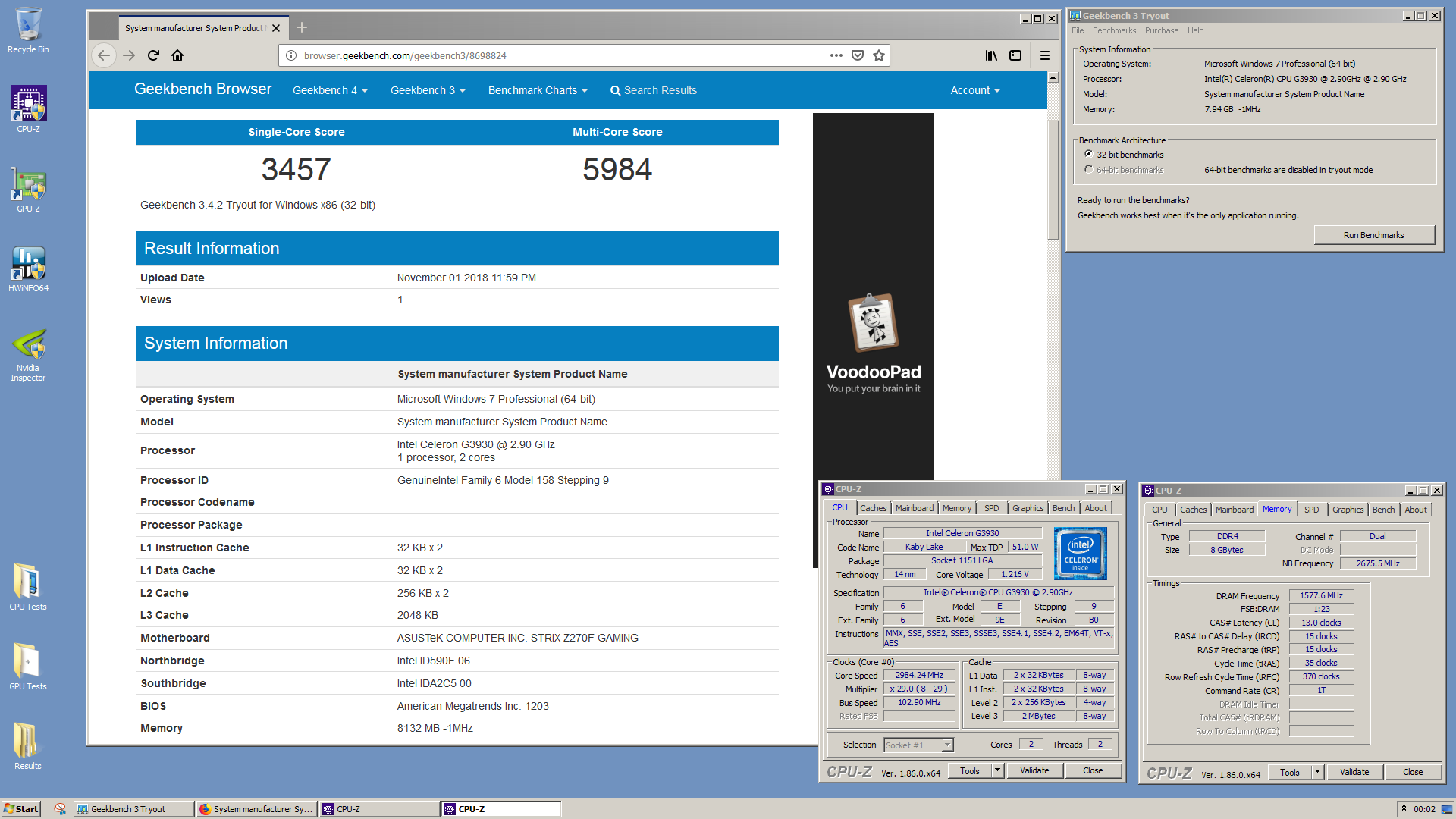Open HWiNFO64 desktop shortcut

point(28,268)
